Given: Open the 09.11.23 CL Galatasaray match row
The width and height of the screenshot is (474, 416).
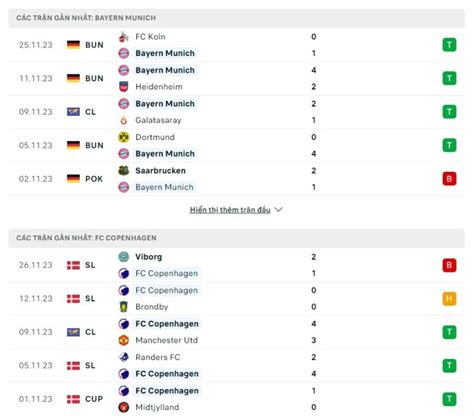Looking at the screenshot, I should click(236, 112).
